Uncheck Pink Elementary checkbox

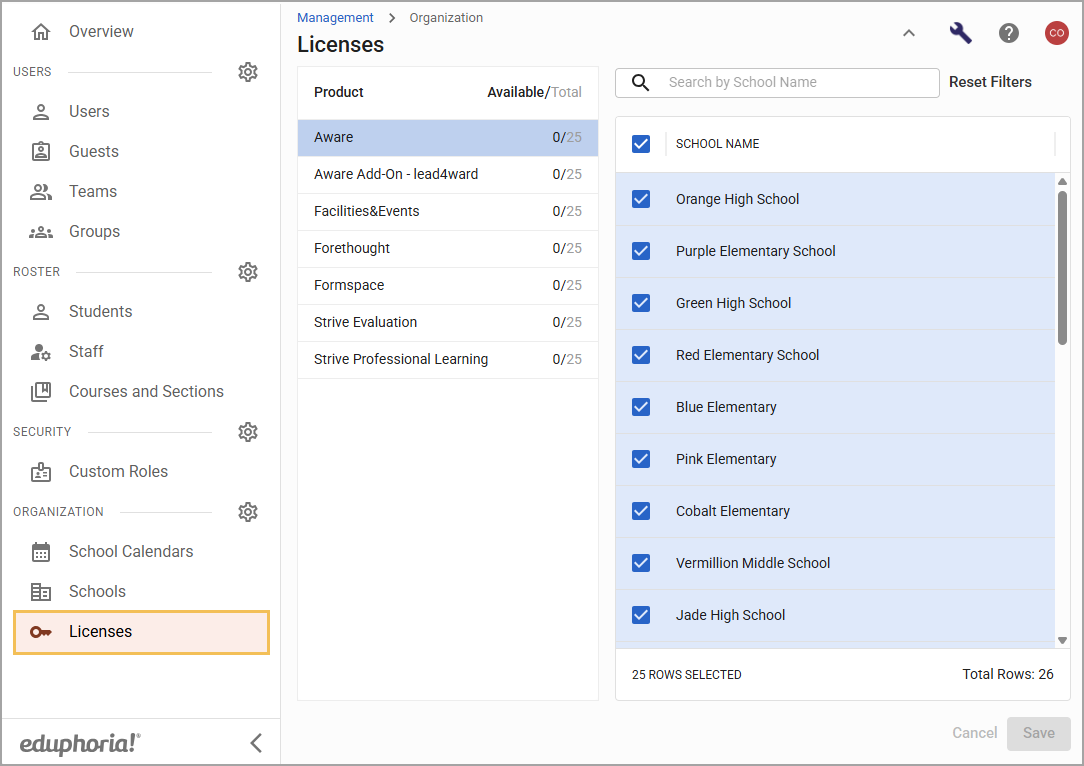coord(641,459)
